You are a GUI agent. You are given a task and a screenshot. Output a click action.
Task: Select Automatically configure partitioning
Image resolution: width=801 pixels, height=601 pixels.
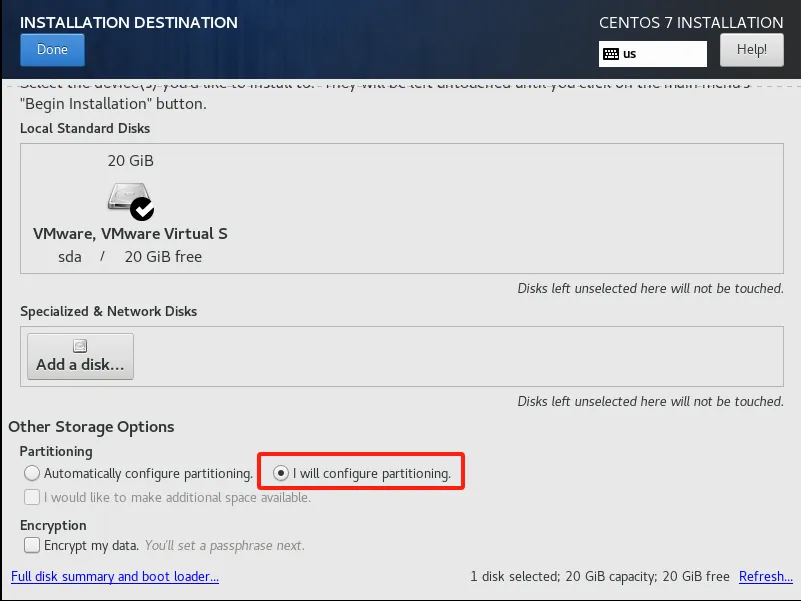(x=33, y=473)
